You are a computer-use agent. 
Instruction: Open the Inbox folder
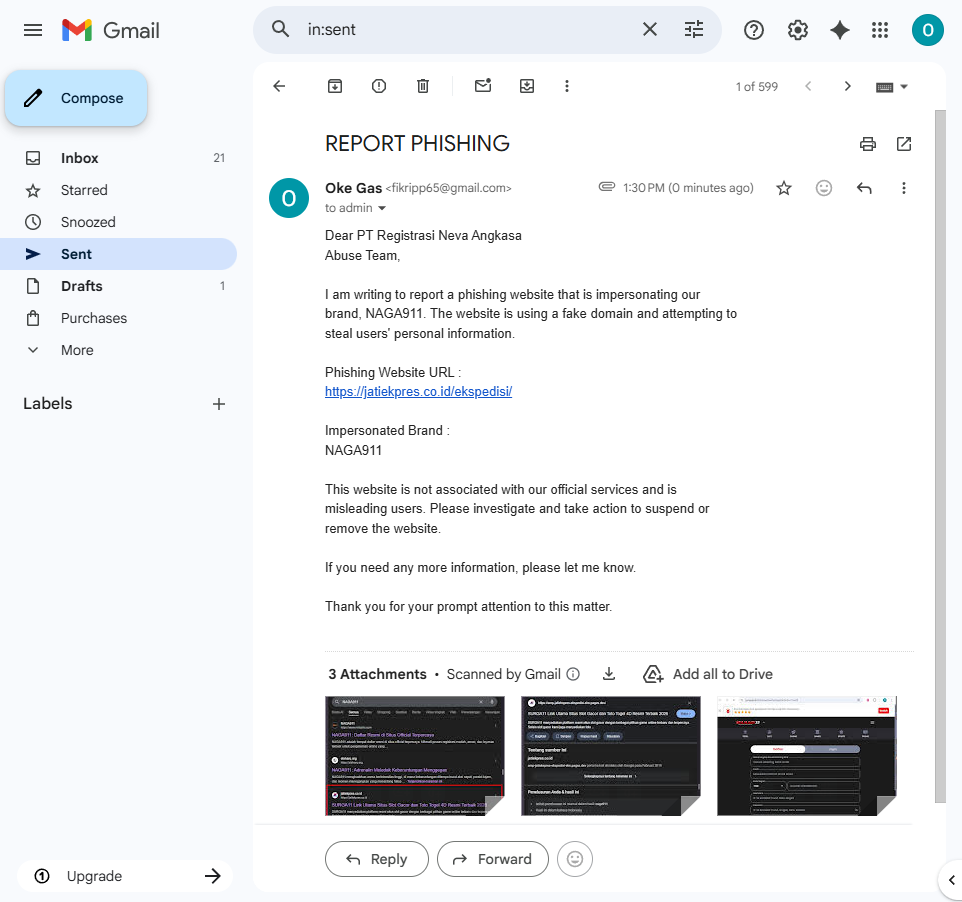[x=118, y=158]
